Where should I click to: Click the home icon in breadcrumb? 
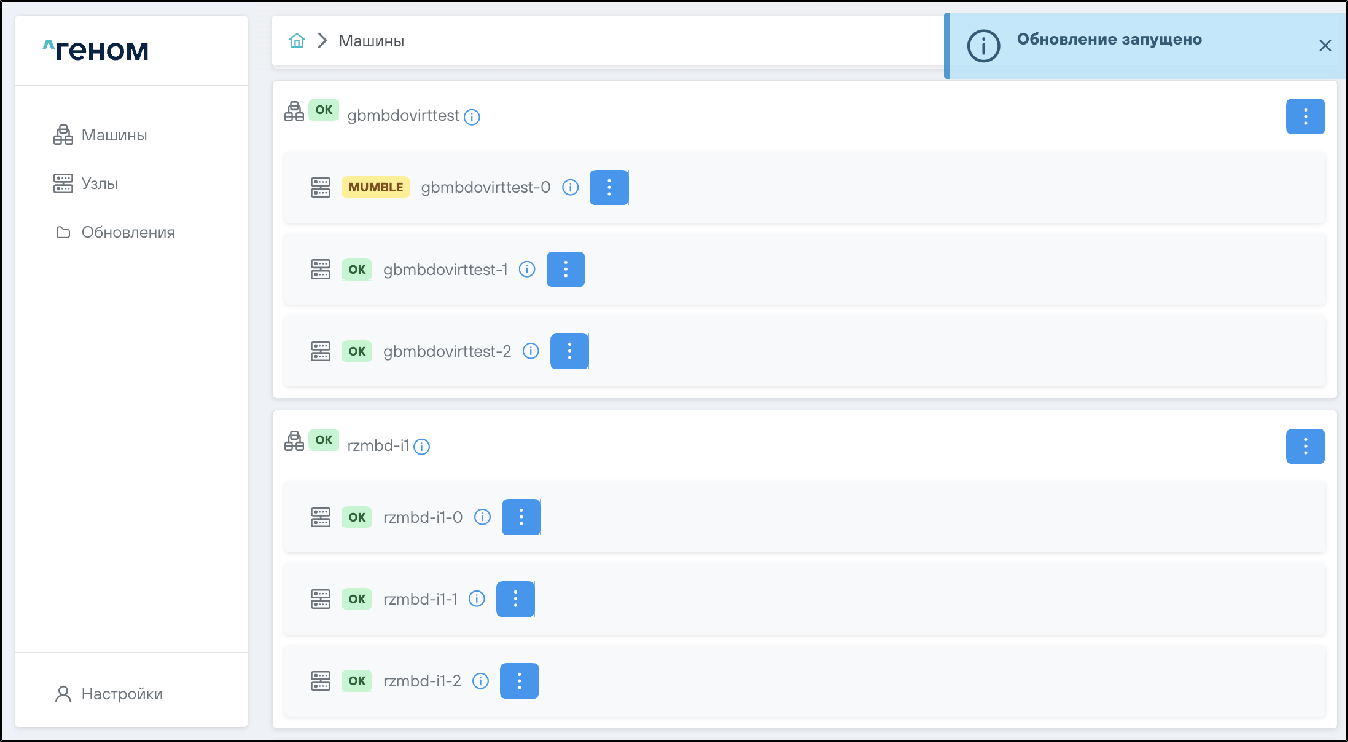296,41
